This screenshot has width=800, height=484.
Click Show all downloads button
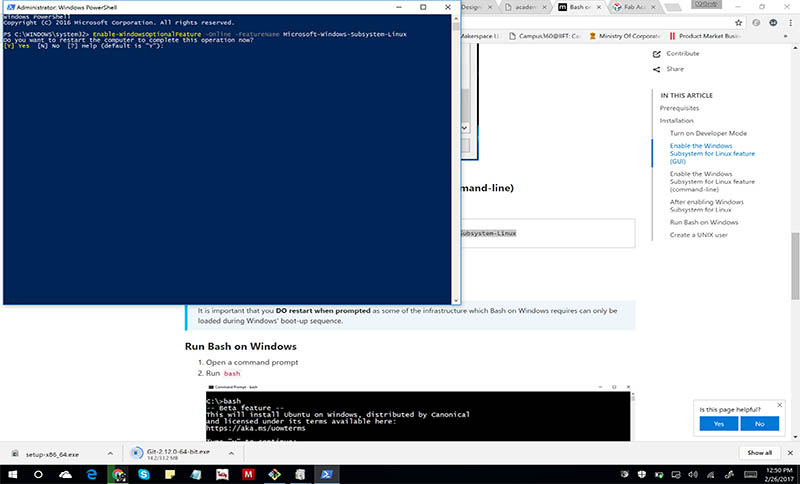(759, 453)
